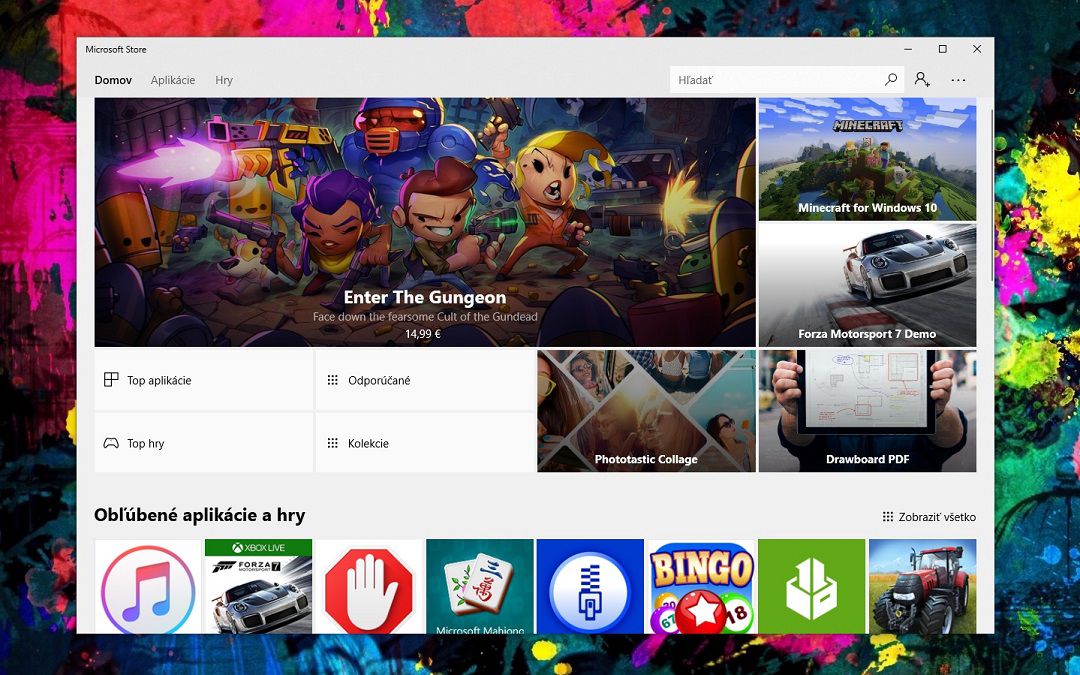Click the Top aplikácie grid icon
The width and height of the screenshot is (1080, 675).
[111, 380]
